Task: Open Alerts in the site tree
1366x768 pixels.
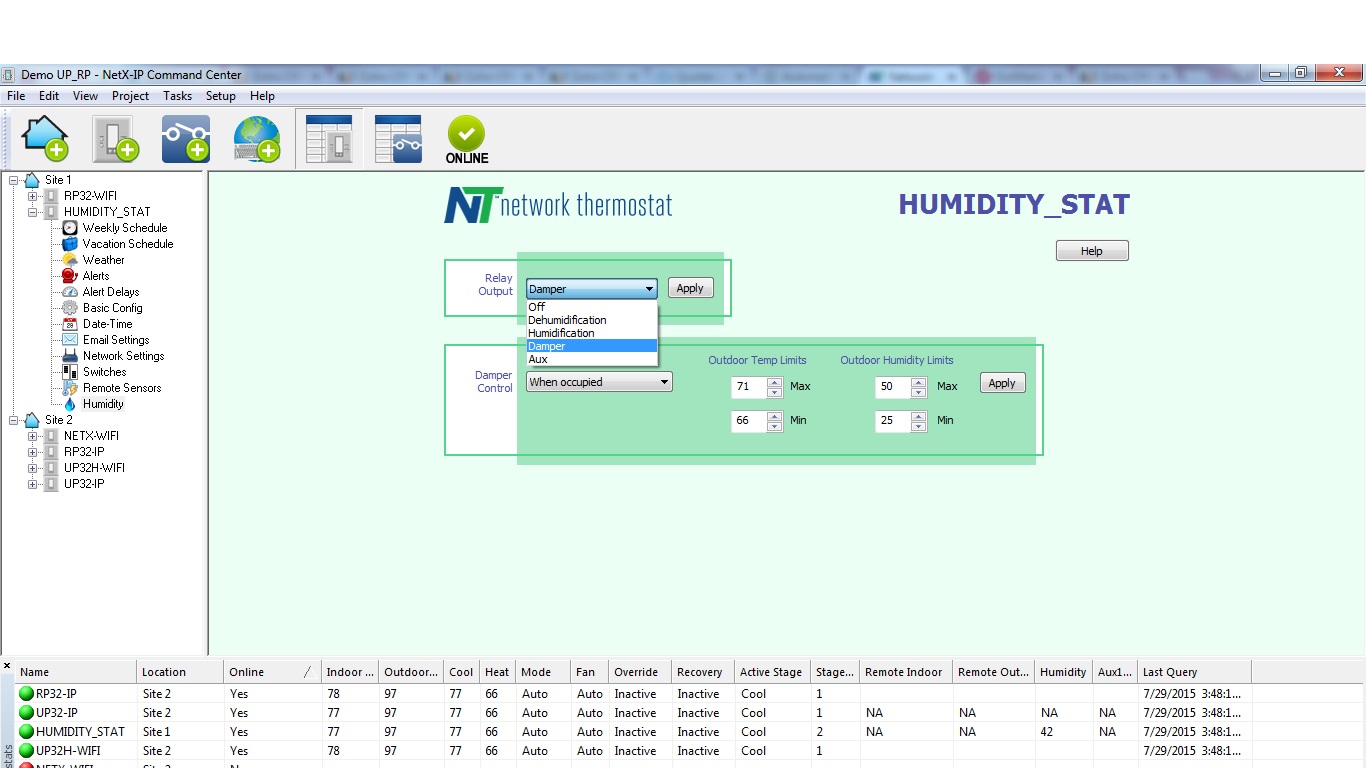Action: coord(96,276)
